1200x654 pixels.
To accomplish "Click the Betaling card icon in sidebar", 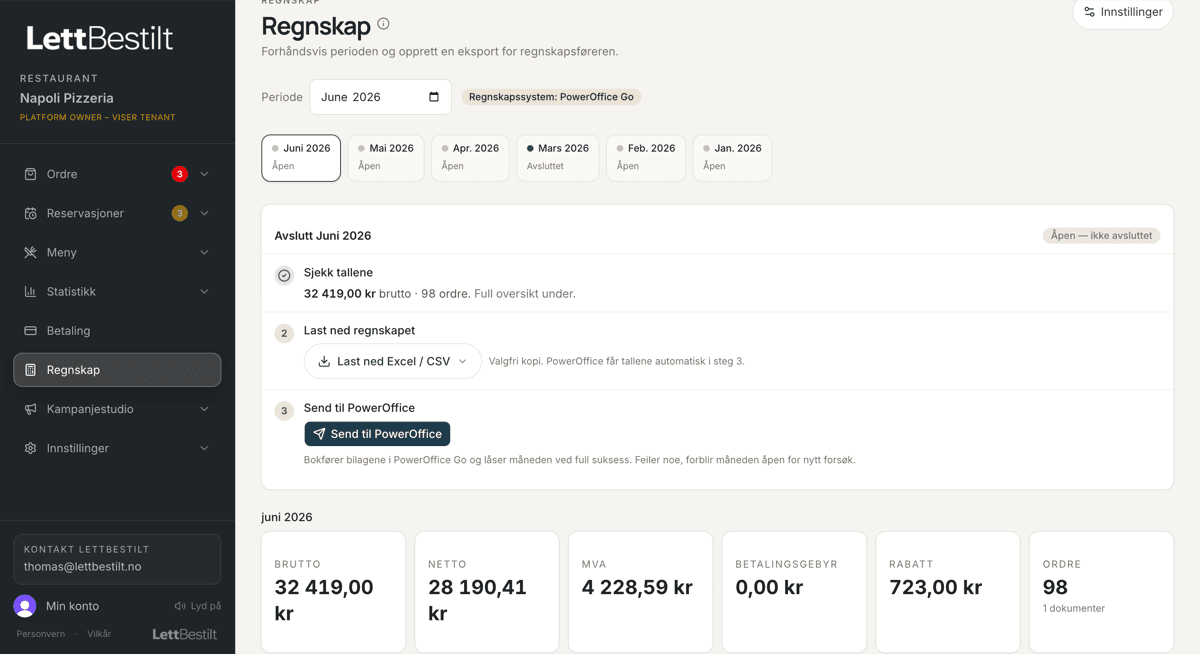I will coord(30,331).
